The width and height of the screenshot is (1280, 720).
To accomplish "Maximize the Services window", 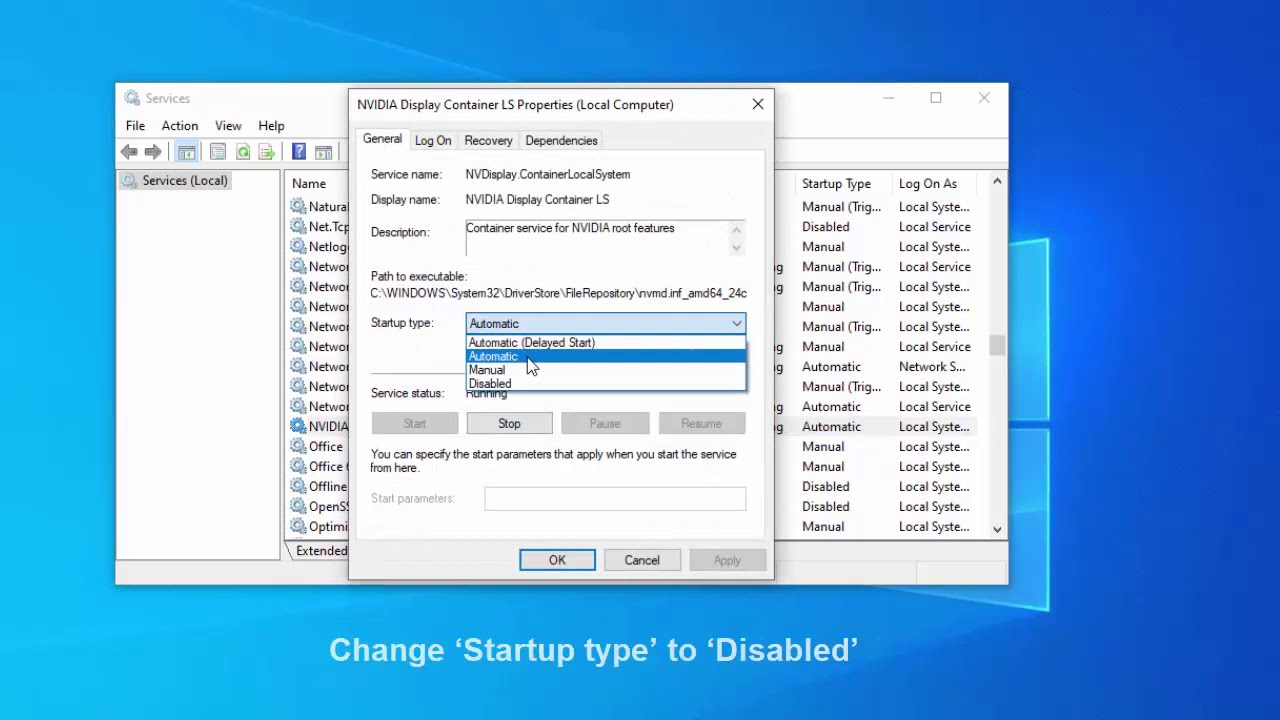I will click(936, 98).
